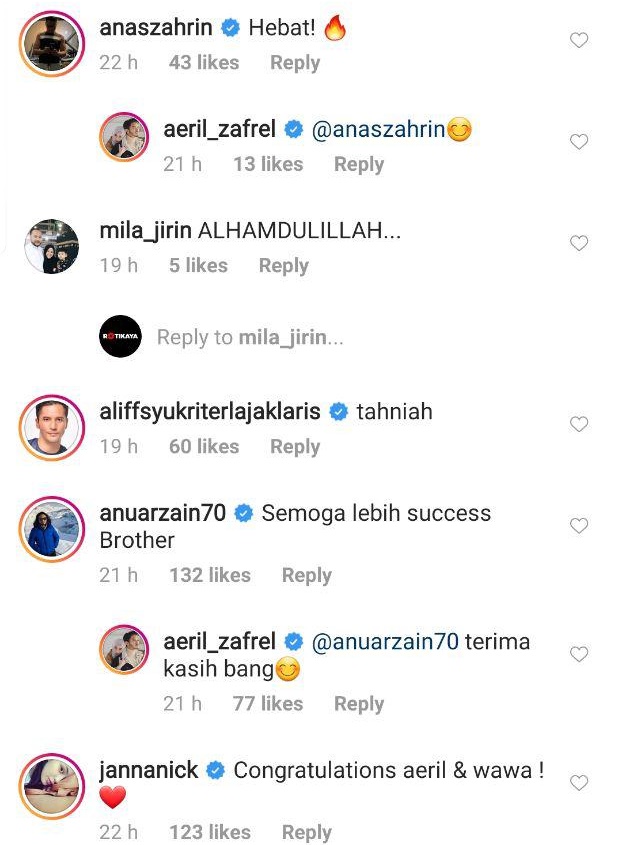Reply to mila_jirin's comment
The height and width of the screenshot is (845, 622).
coord(284,266)
